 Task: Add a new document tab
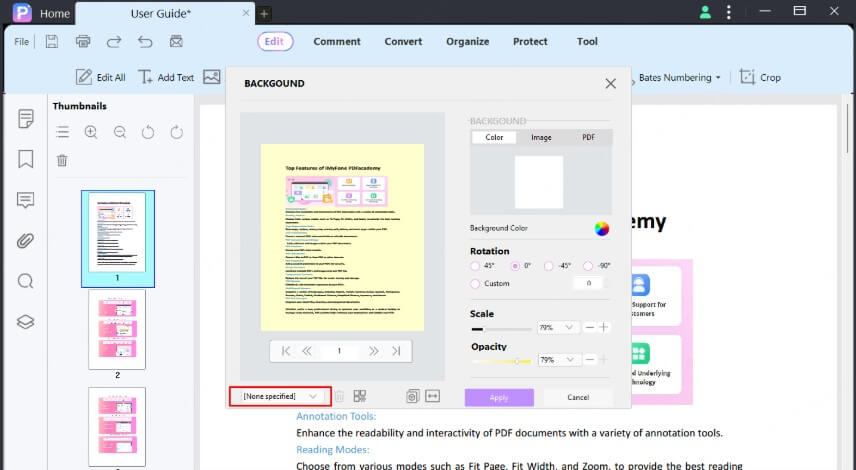click(x=264, y=14)
